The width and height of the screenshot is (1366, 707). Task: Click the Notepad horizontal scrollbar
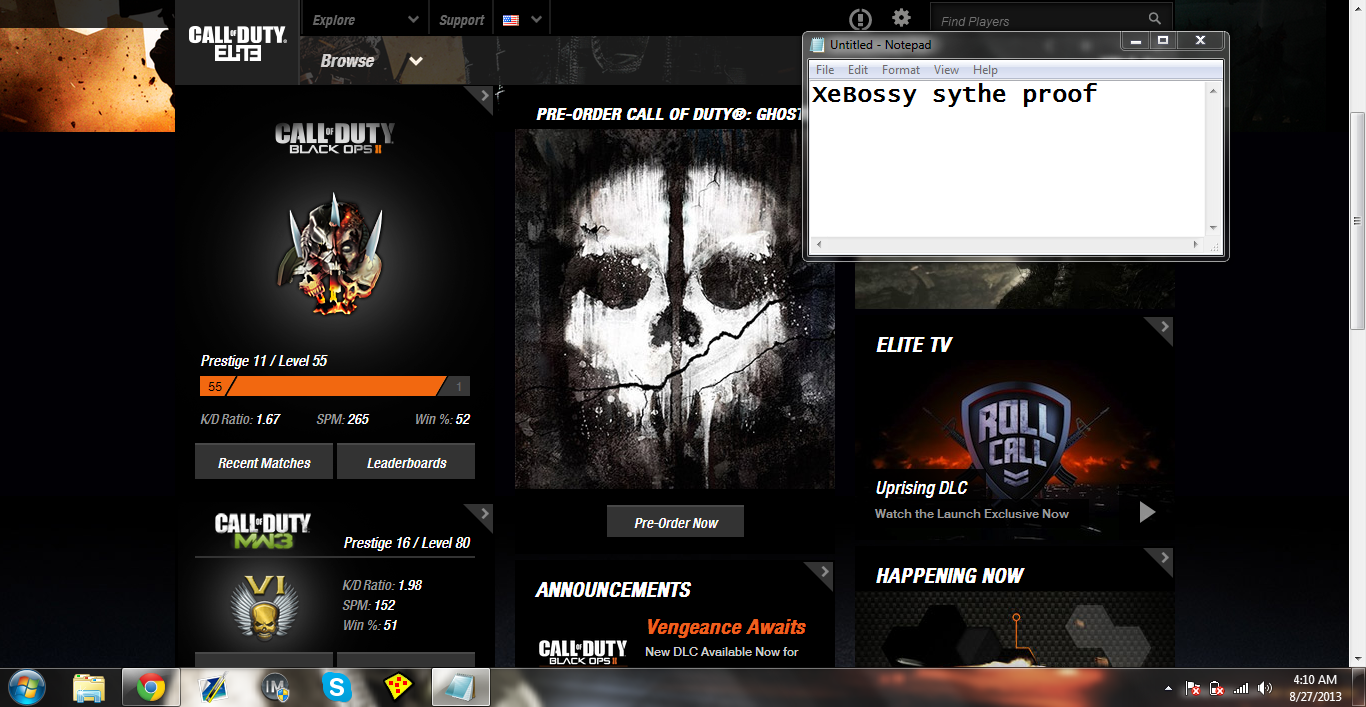point(1007,244)
